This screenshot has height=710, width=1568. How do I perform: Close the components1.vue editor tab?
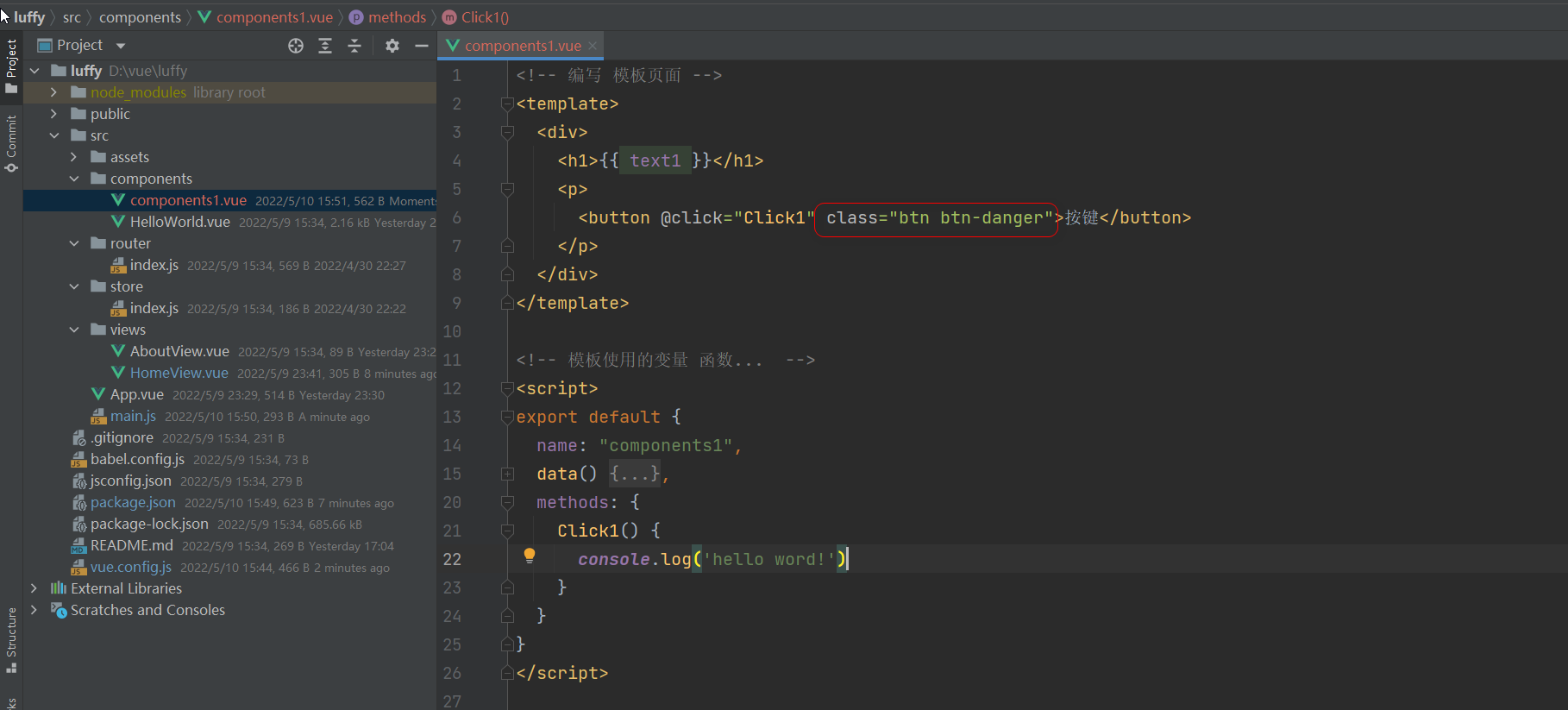[x=593, y=46]
